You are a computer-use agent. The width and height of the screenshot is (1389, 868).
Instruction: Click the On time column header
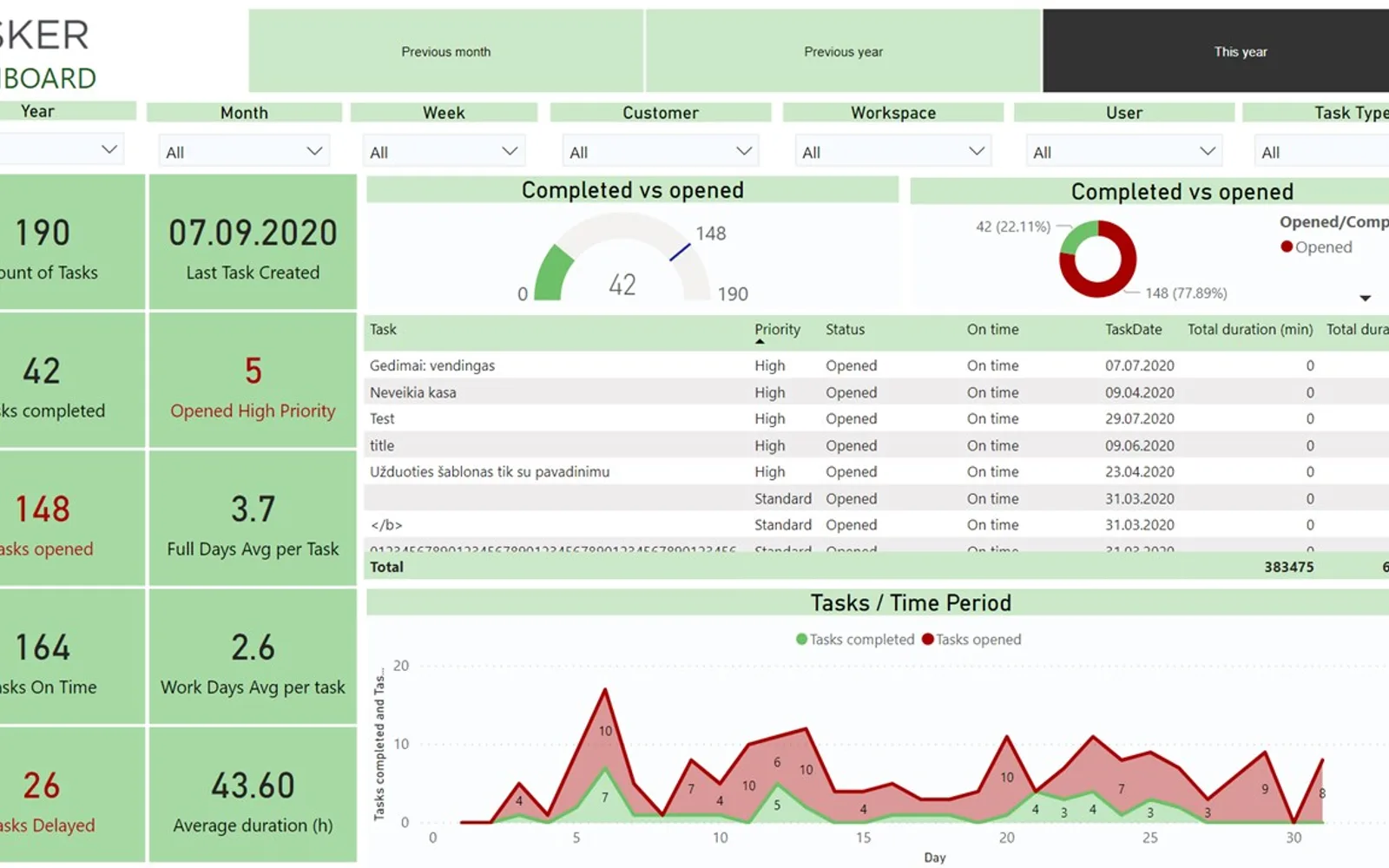992,330
